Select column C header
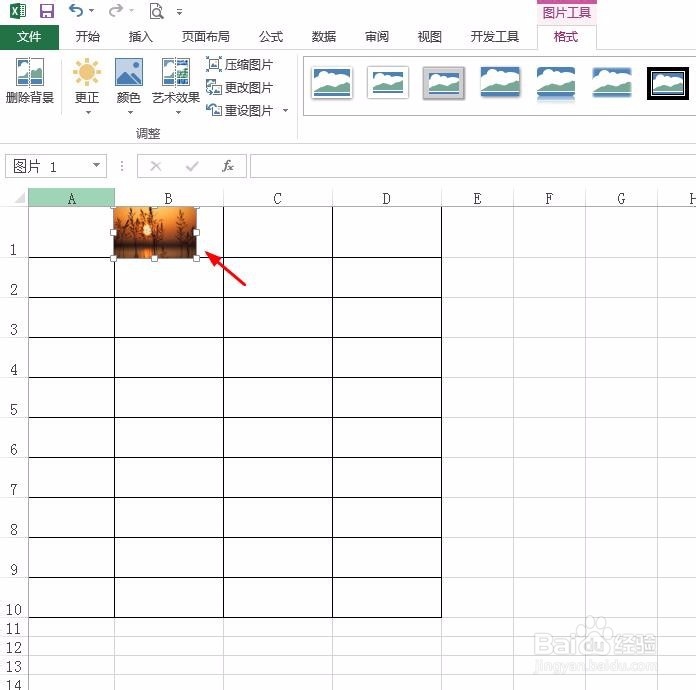The width and height of the screenshot is (696, 690). tap(278, 198)
